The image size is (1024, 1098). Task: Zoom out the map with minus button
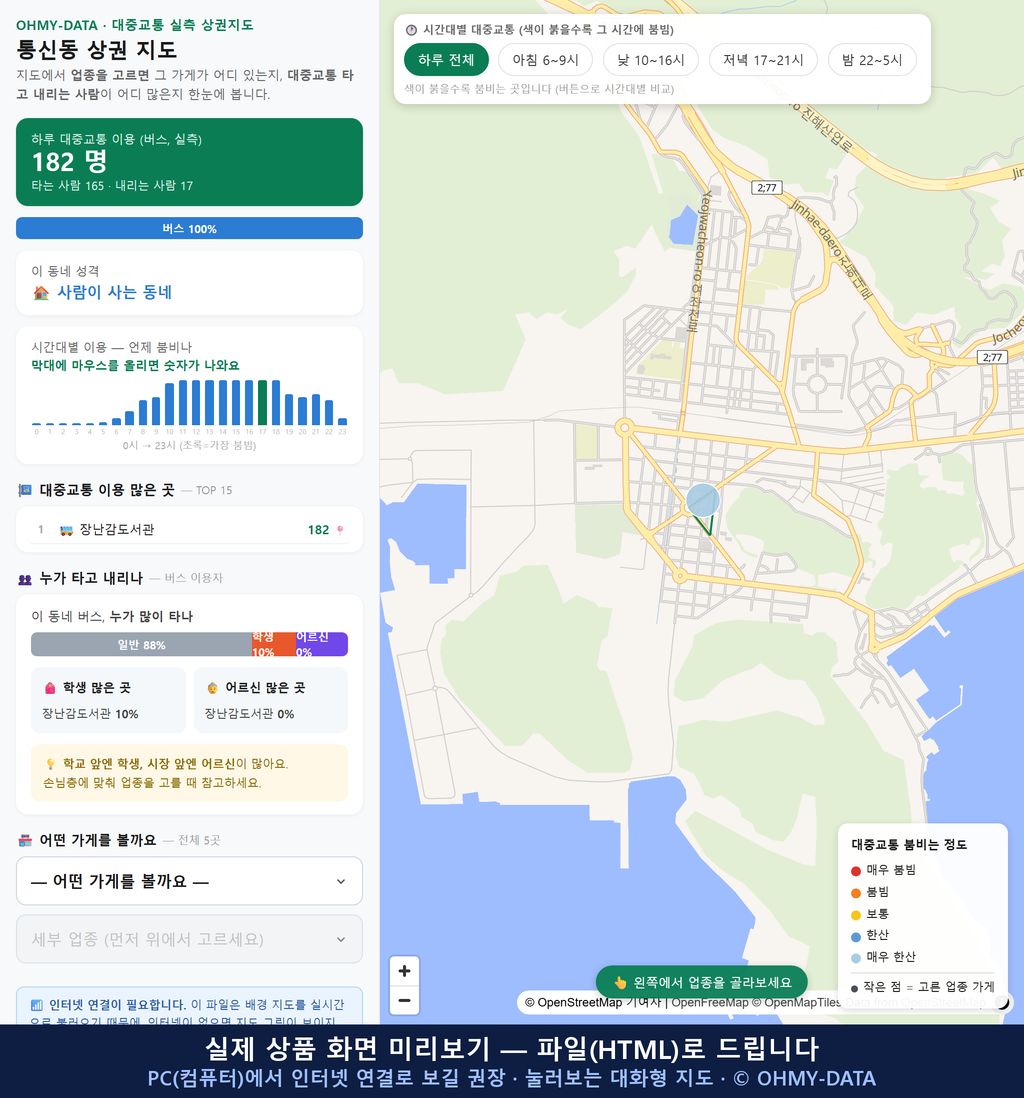pyautogui.click(x=404, y=1000)
